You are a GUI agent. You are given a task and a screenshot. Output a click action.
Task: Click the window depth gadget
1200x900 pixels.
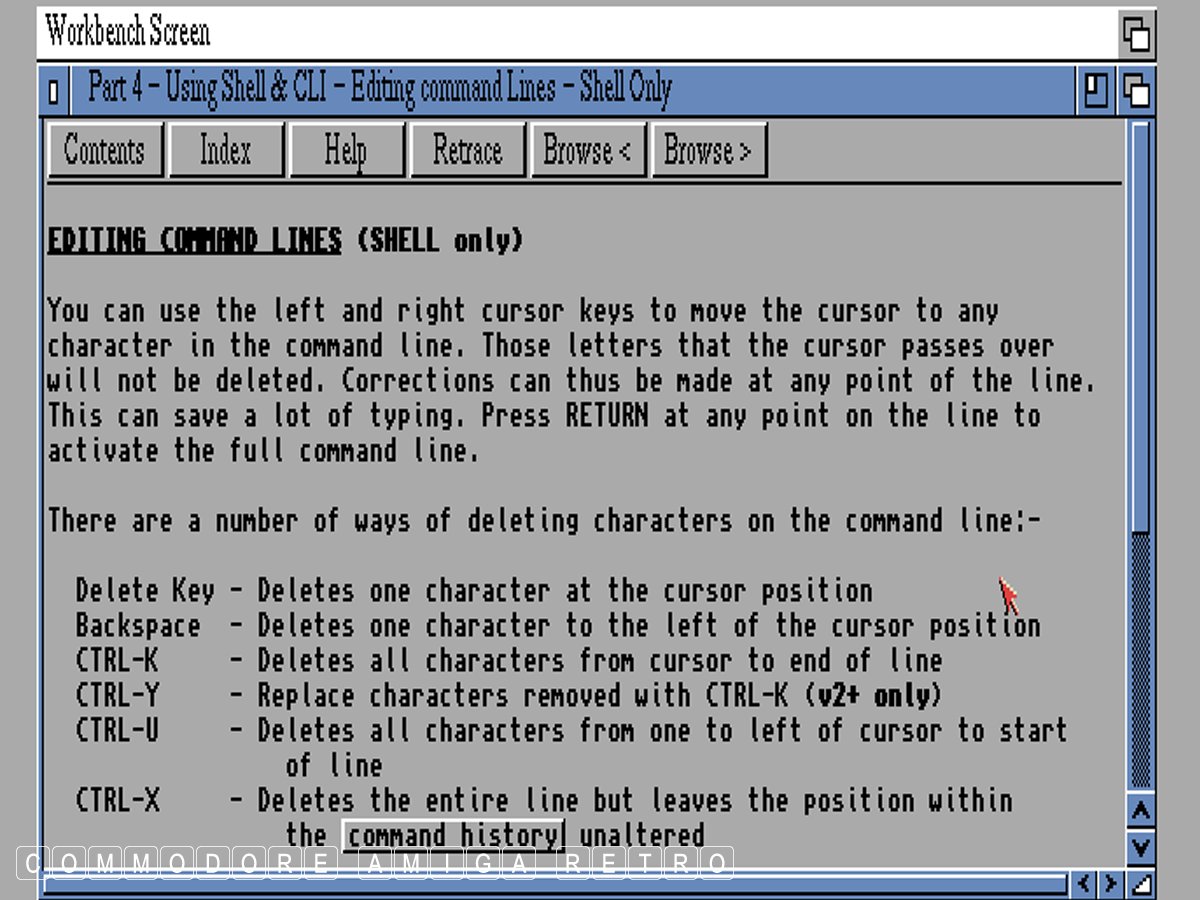tap(1137, 91)
